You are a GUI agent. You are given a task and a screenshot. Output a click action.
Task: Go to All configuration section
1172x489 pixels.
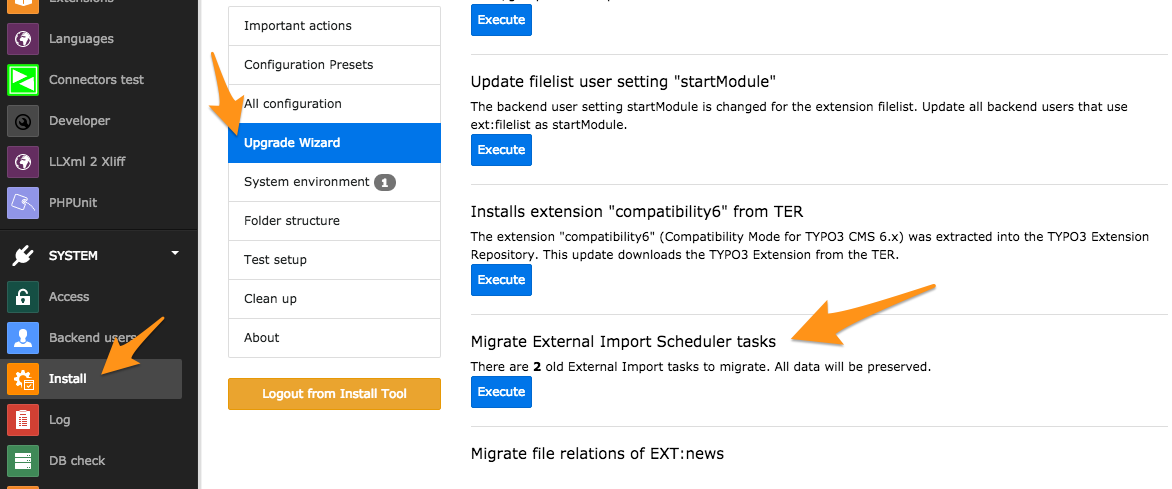click(x=334, y=104)
